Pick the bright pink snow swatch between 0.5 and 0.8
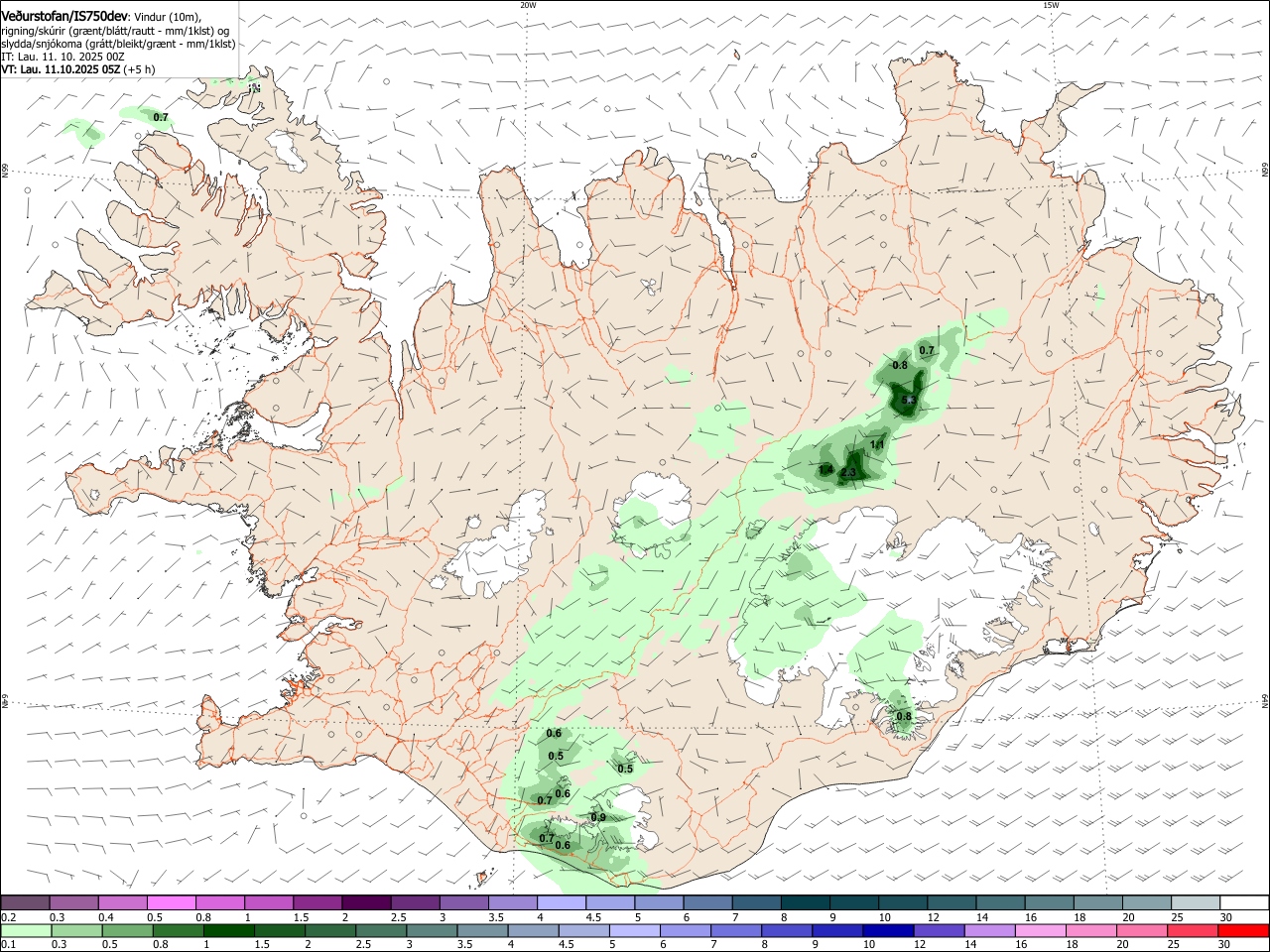Screen dimensions: 1270x952 coord(172,902)
